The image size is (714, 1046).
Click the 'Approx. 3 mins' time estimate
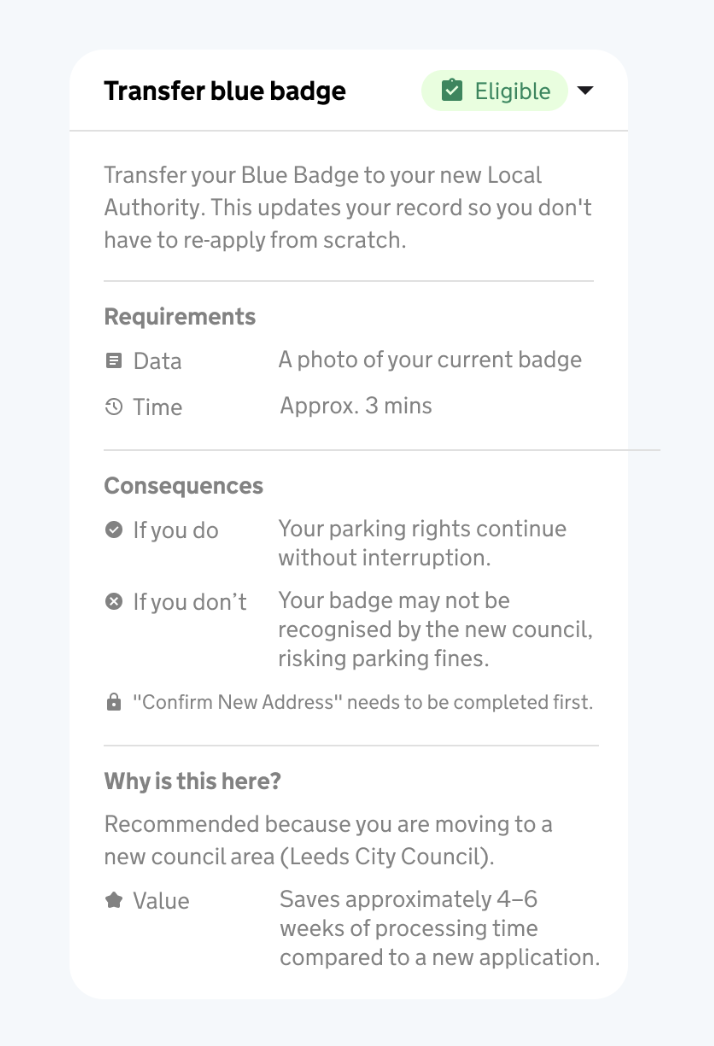point(355,407)
